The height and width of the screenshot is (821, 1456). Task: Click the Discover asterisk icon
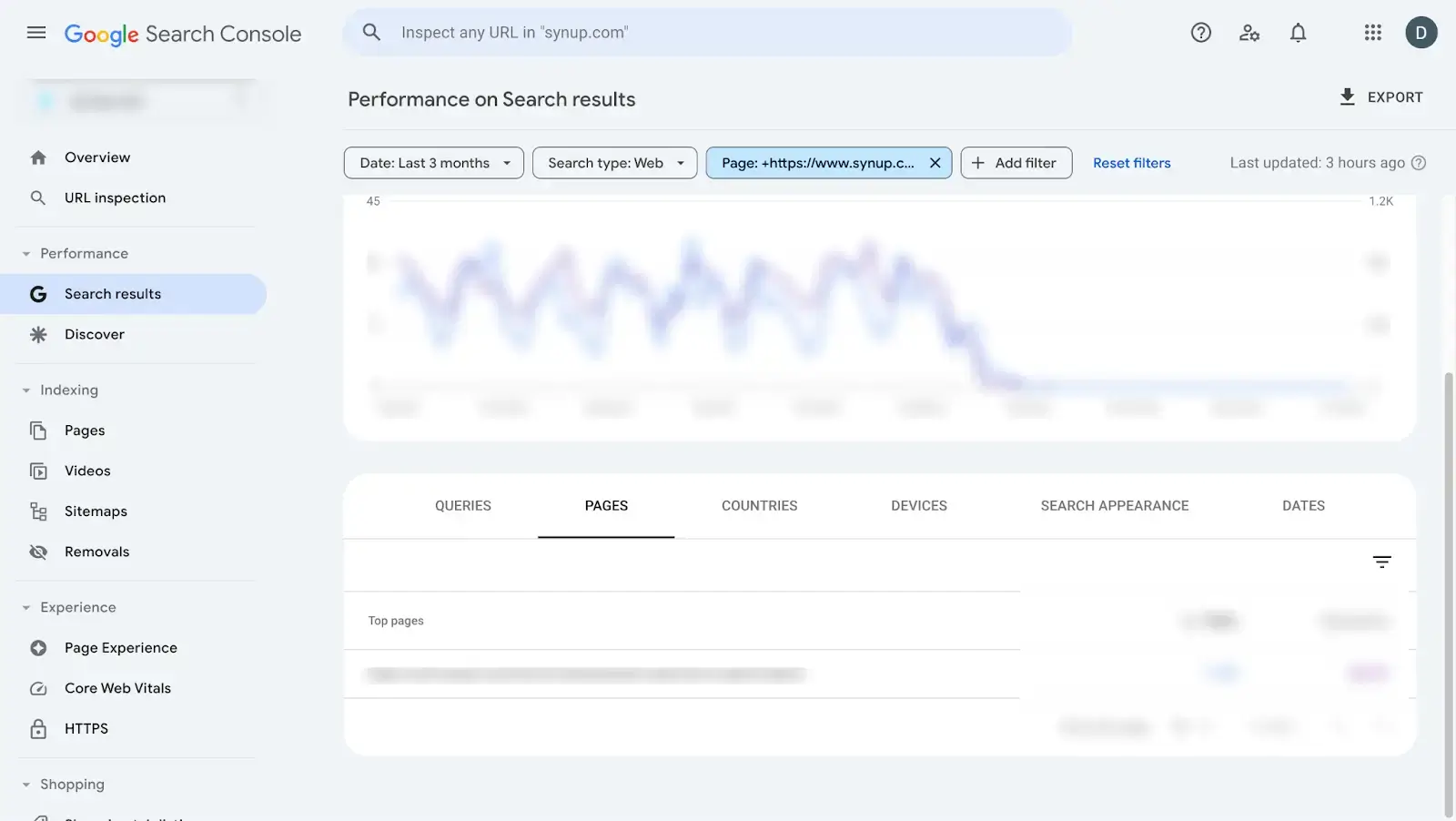38,334
